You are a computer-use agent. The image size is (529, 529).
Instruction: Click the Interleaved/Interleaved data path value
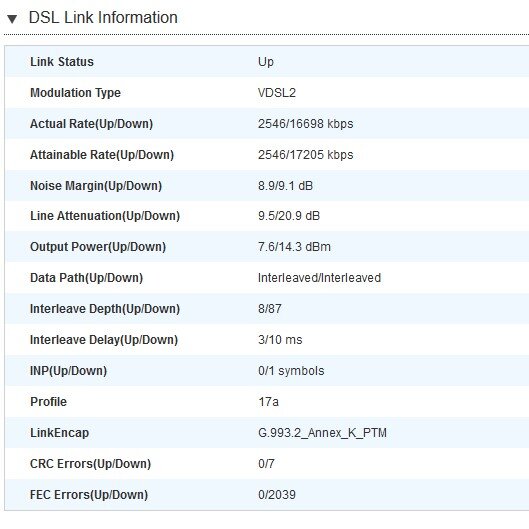[x=319, y=278]
